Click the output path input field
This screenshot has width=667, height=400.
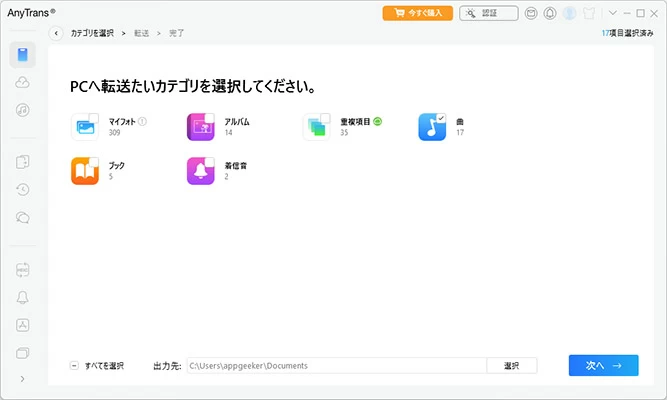[336, 366]
